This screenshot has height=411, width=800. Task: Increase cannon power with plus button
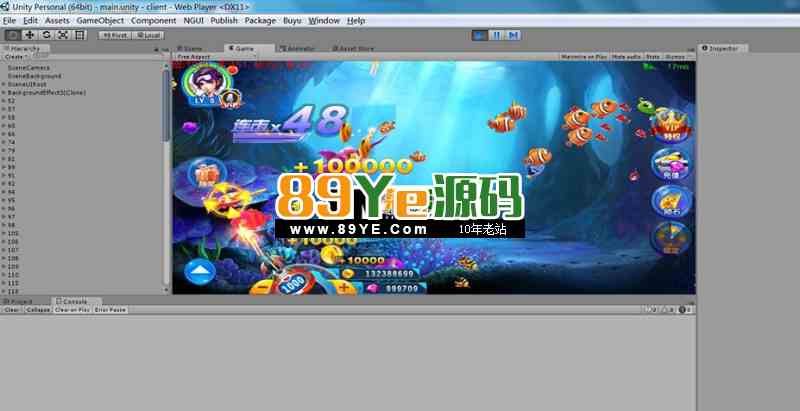pyautogui.click(x=344, y=289)
